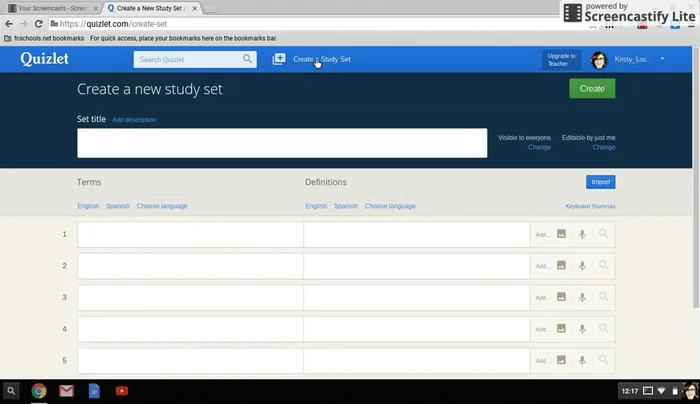This screenshot has height=404, width=700.
Task: Record audio for row 5
Action: [x=582, y=360]
